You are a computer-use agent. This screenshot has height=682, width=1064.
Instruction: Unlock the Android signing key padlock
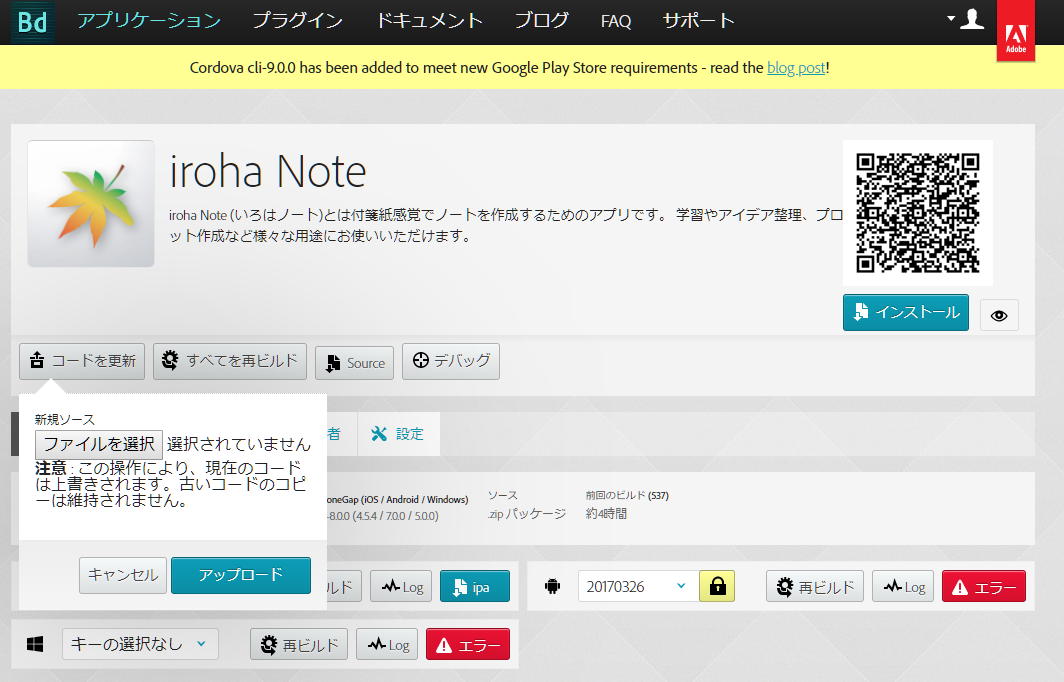point(716,587)
